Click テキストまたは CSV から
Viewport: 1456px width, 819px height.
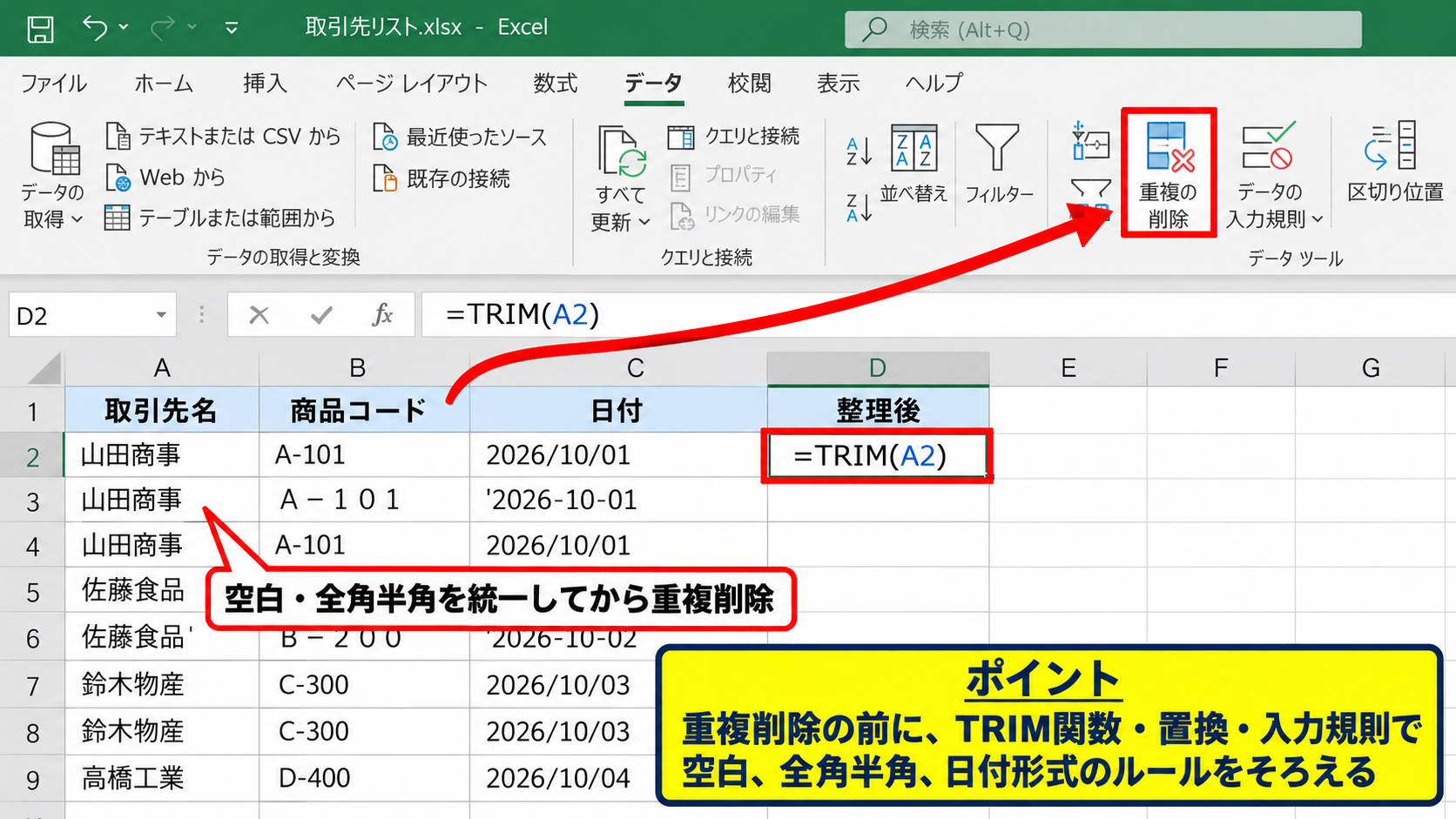pyautogui.click(x=223, y=136)
